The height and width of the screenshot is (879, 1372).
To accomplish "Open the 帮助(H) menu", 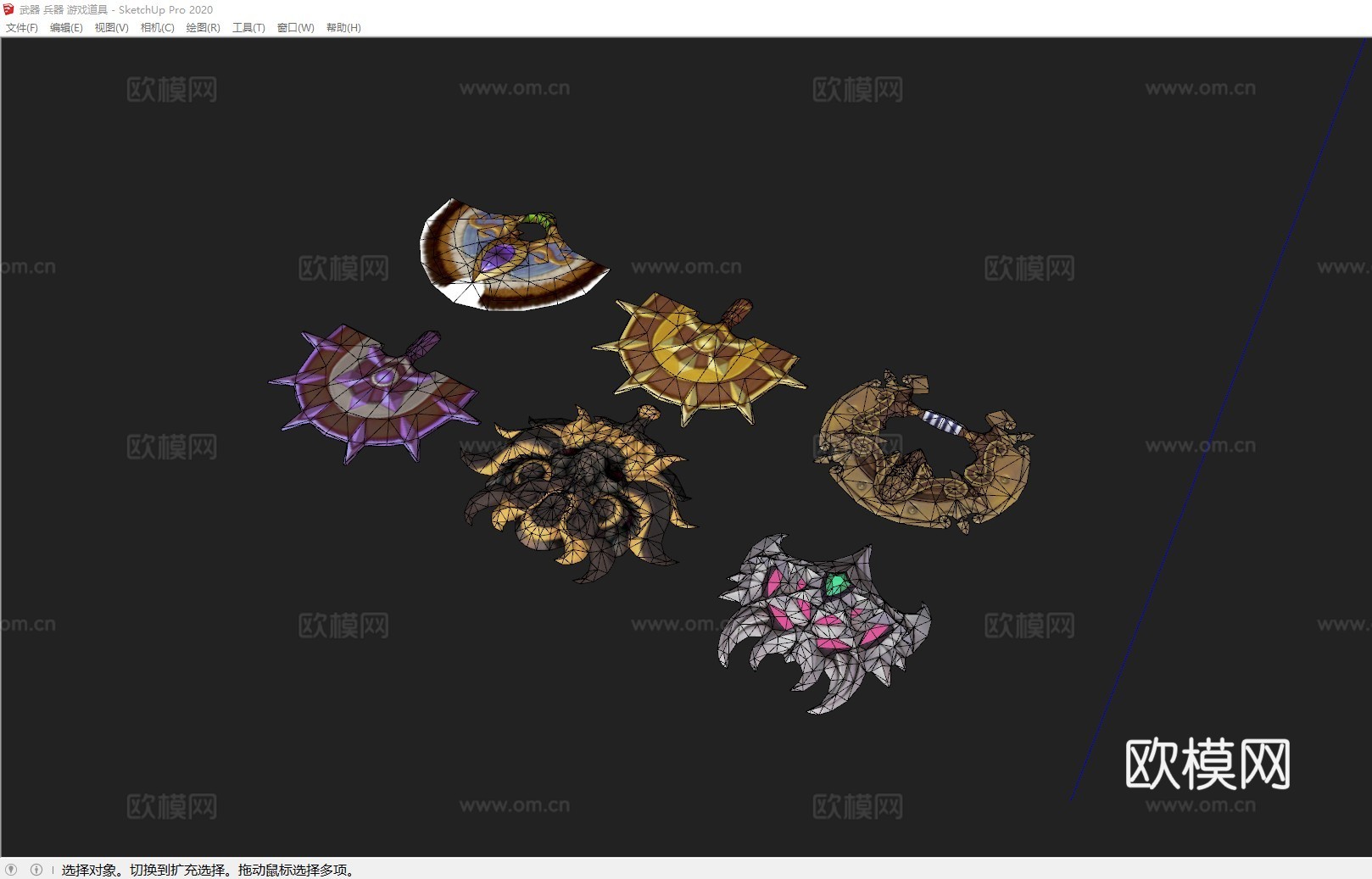I will [x=343, y=28].
